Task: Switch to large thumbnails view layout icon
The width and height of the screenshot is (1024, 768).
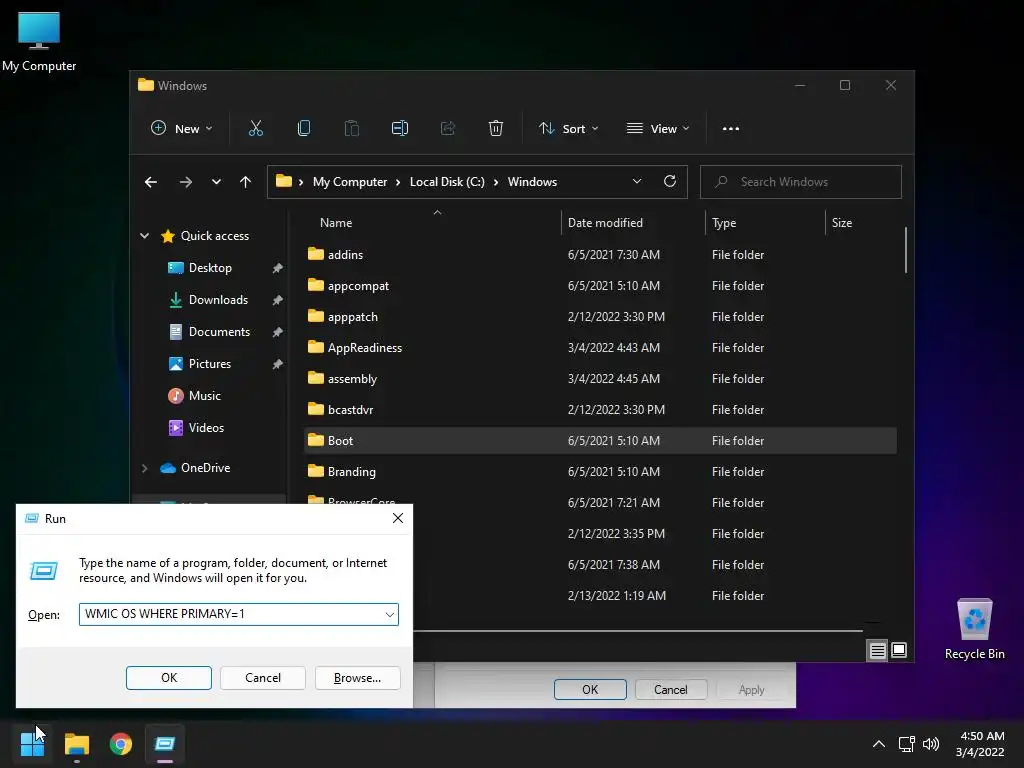Action: [899, 650]
